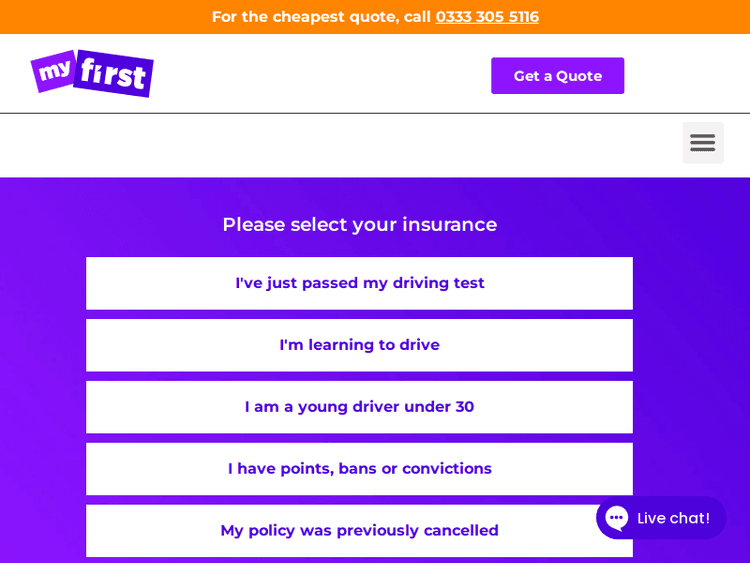Image resolution: width=750 pixels, height=563 pixels.
Task: Click the Live chat speech bubble icon
Action: click(617, 518)
